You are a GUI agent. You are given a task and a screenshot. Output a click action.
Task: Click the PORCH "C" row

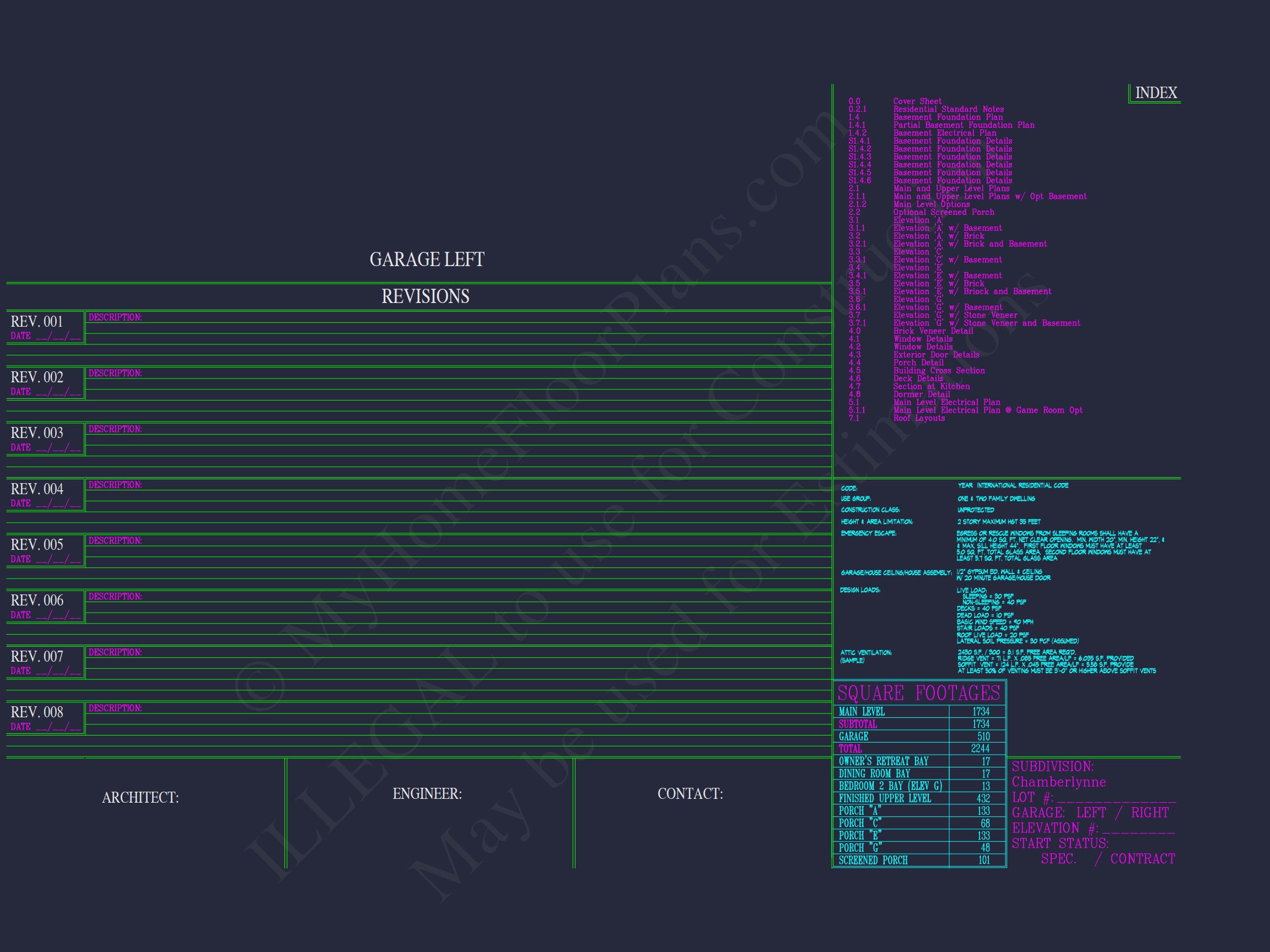pyautogui.click(x=919, y=824)
